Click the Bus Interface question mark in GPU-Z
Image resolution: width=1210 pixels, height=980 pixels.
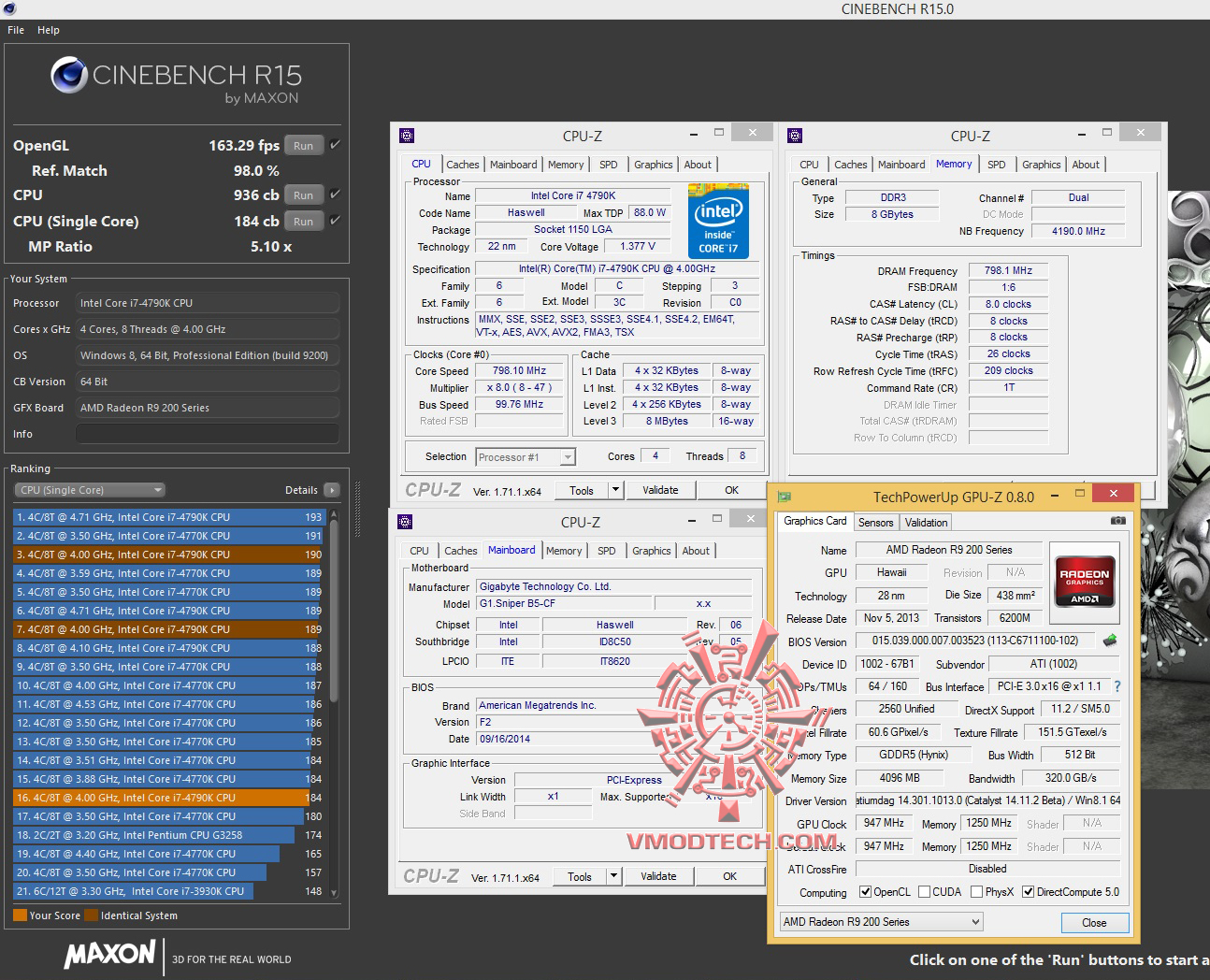tap(1116, 686)
